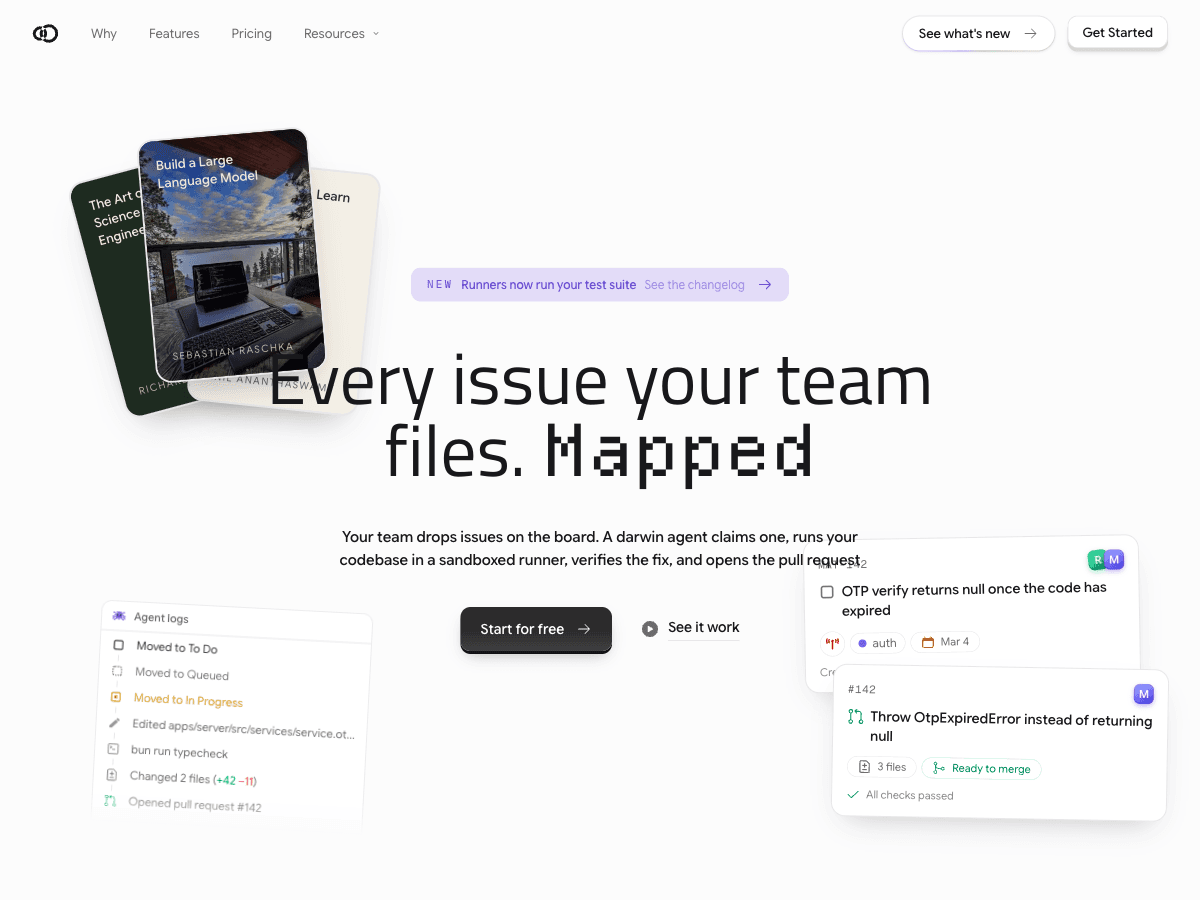Viewport: 1200px width, 900px height.
Task: Click the Throw OtpExpiredError pull request title
Action: pyautogui.click(x=1011, y=727)
